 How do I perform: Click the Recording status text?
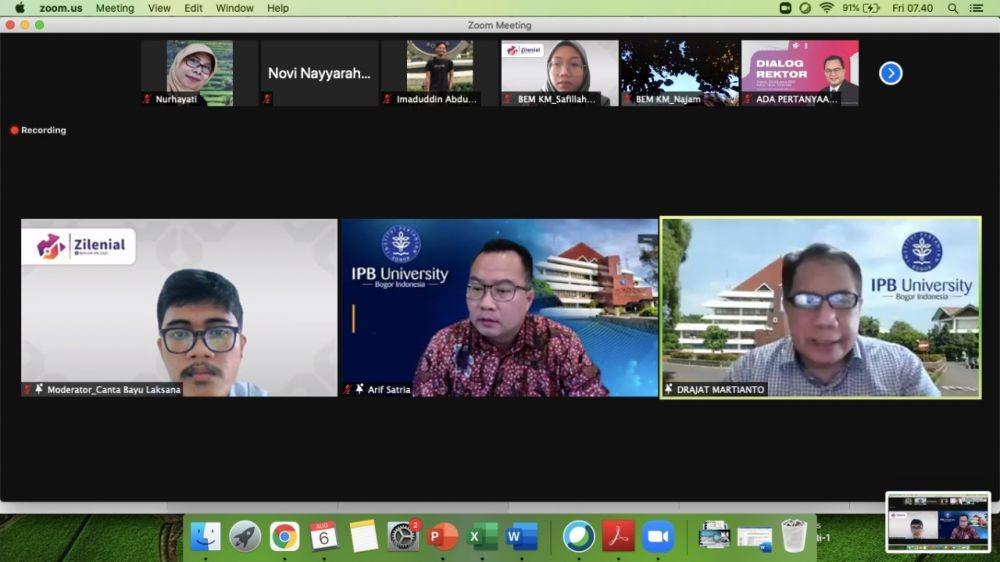click(x=43, y=130)
